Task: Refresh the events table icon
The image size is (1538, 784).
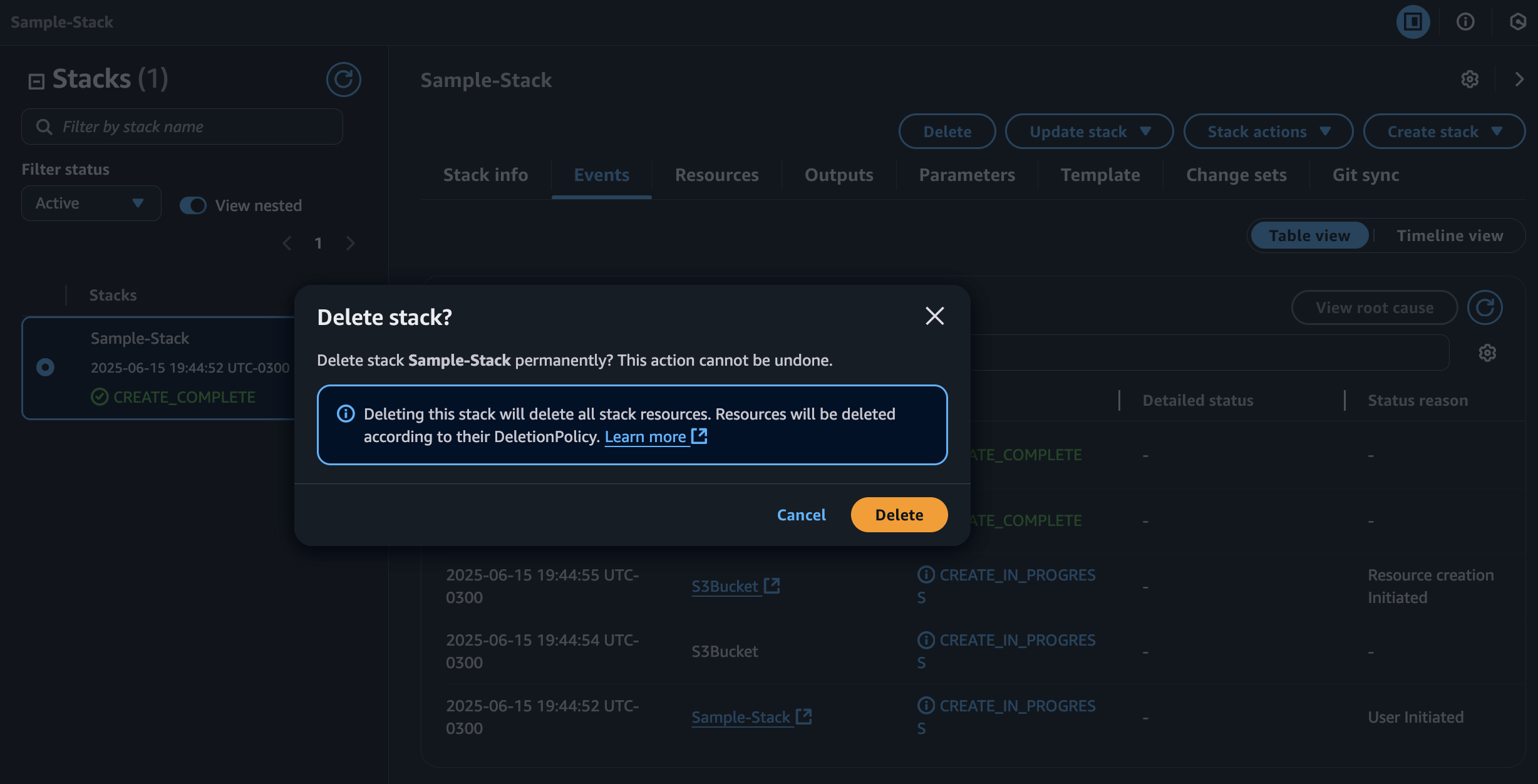Action: click(1485, 307)
